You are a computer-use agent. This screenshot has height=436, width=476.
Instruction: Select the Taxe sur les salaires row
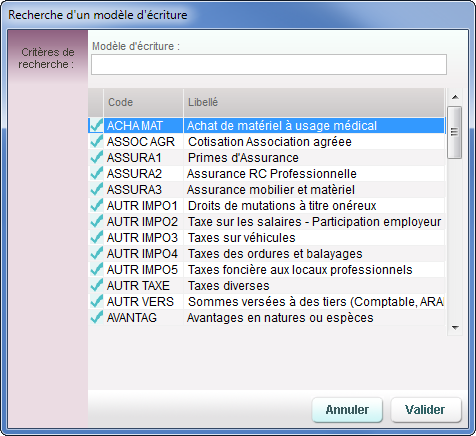click(267, 222)
